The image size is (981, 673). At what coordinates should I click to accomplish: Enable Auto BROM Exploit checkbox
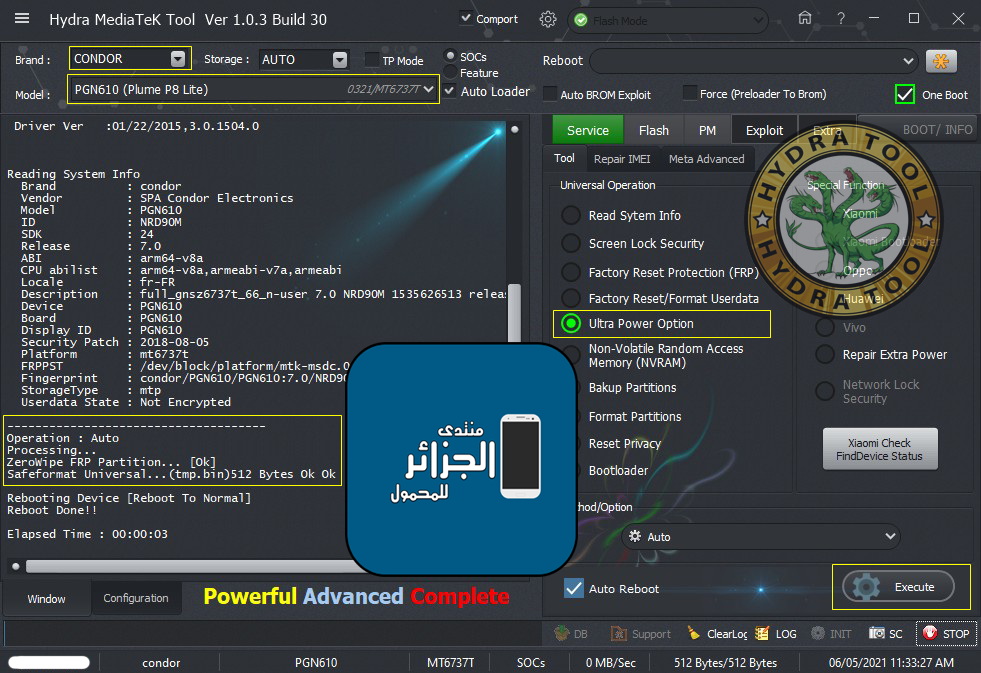550,94
